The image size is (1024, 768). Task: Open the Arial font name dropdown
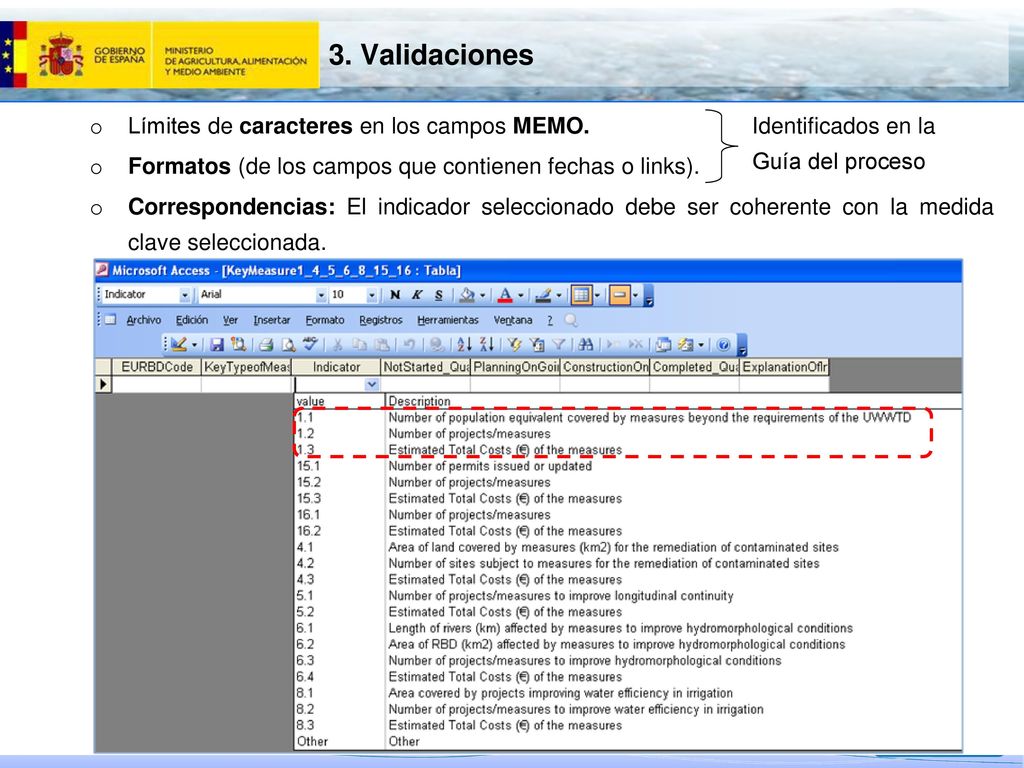click(x=321, y=295)
